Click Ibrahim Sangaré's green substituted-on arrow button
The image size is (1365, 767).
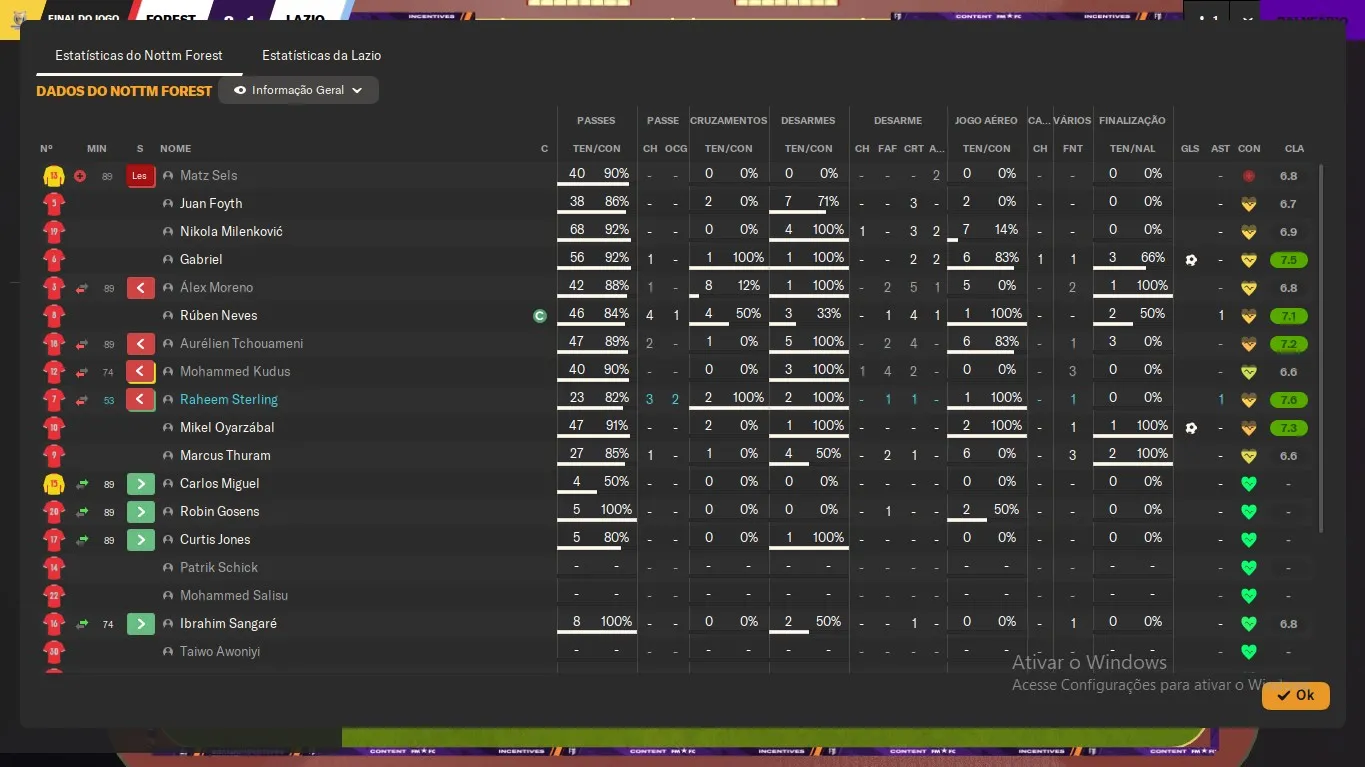[140, 624]
